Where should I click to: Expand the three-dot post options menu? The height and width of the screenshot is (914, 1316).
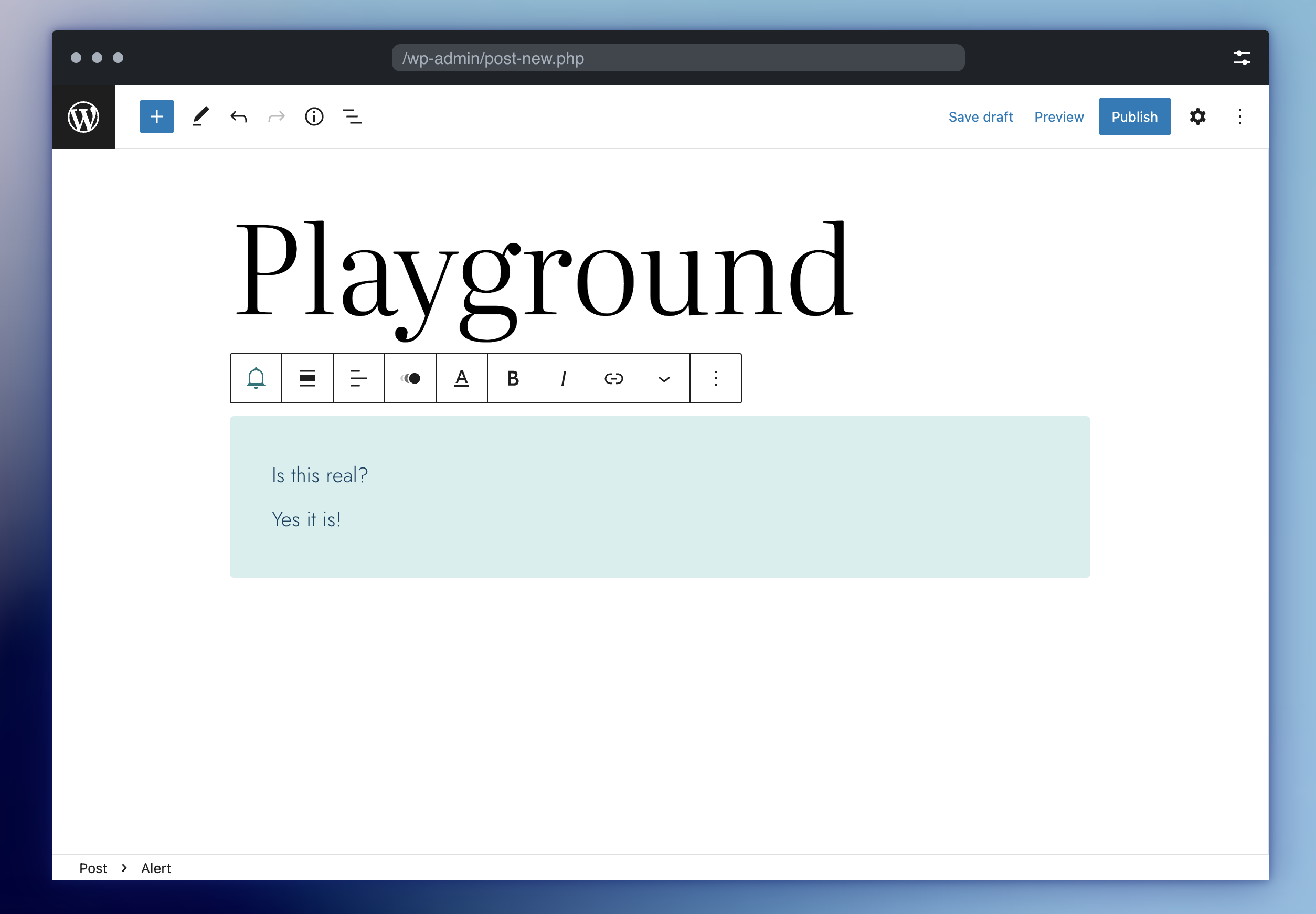(x=1240, y=117)
